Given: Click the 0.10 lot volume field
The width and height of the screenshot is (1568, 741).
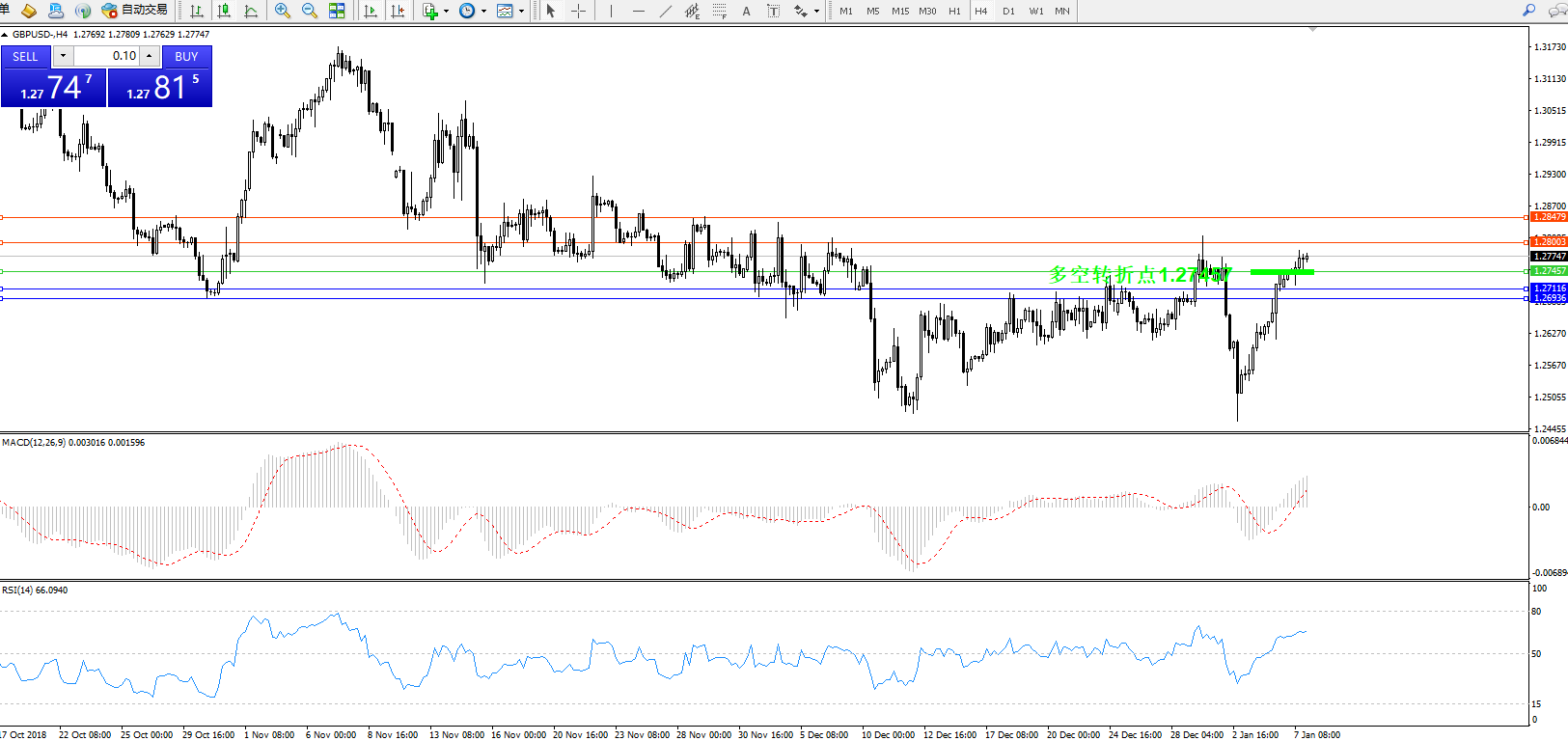Looking at the screenshot, I should point(108,56).
